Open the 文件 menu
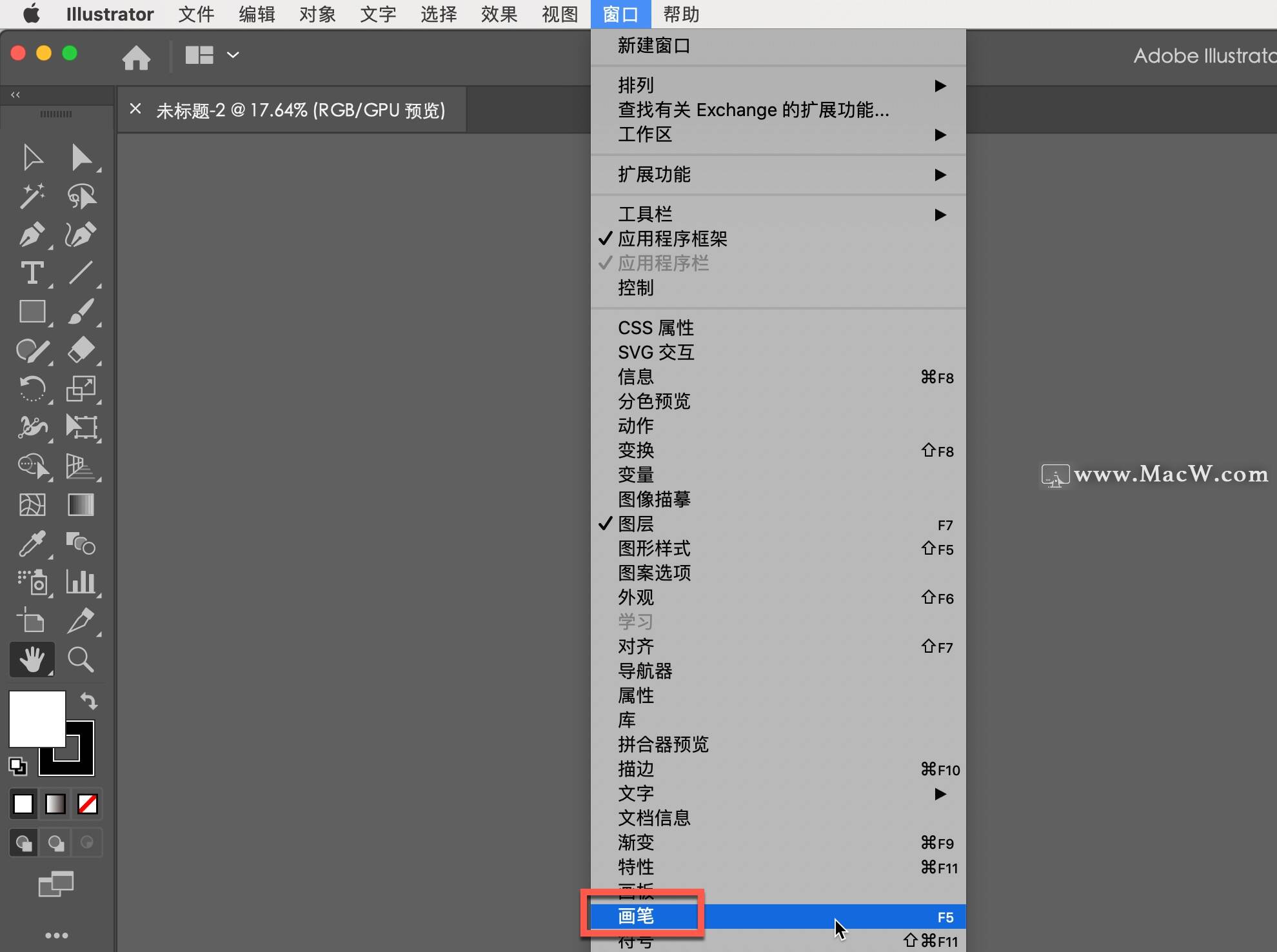The width and height of the screenshot is (1277, 952). (196, 14)
